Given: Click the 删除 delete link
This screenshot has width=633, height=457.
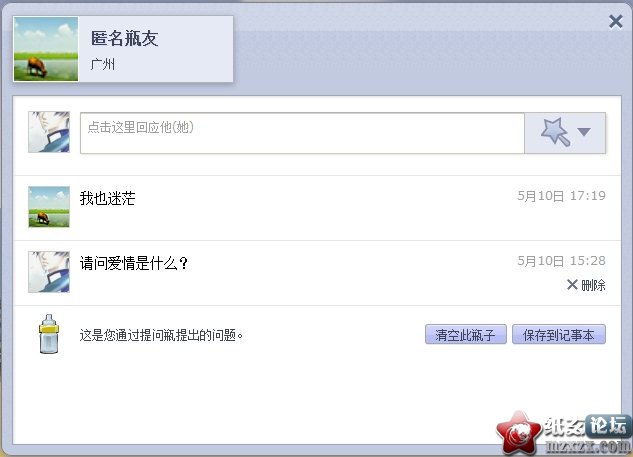Looking at the screenshot, I should pos(593,285).
